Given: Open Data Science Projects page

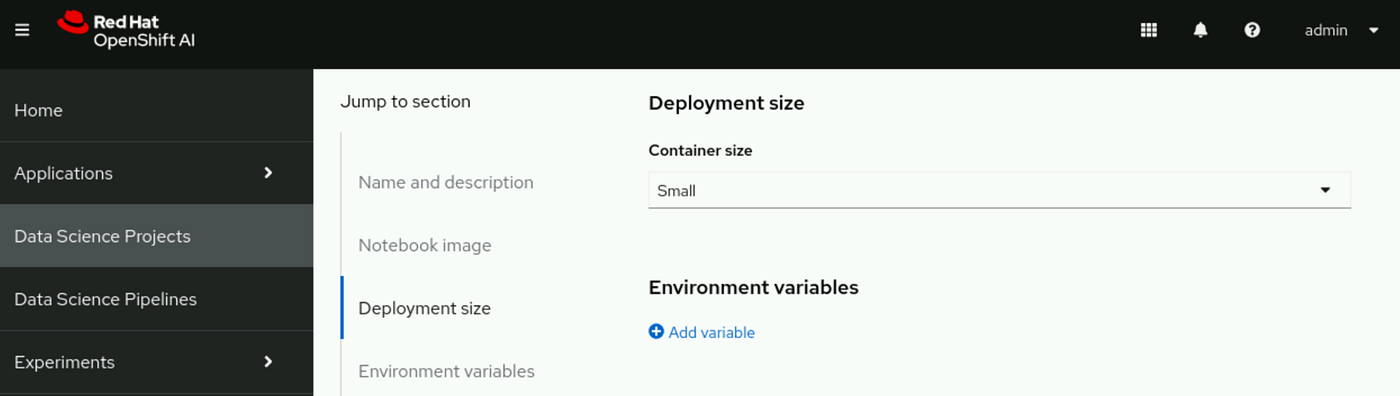Looking at the screenshot, I should point(156,236).
